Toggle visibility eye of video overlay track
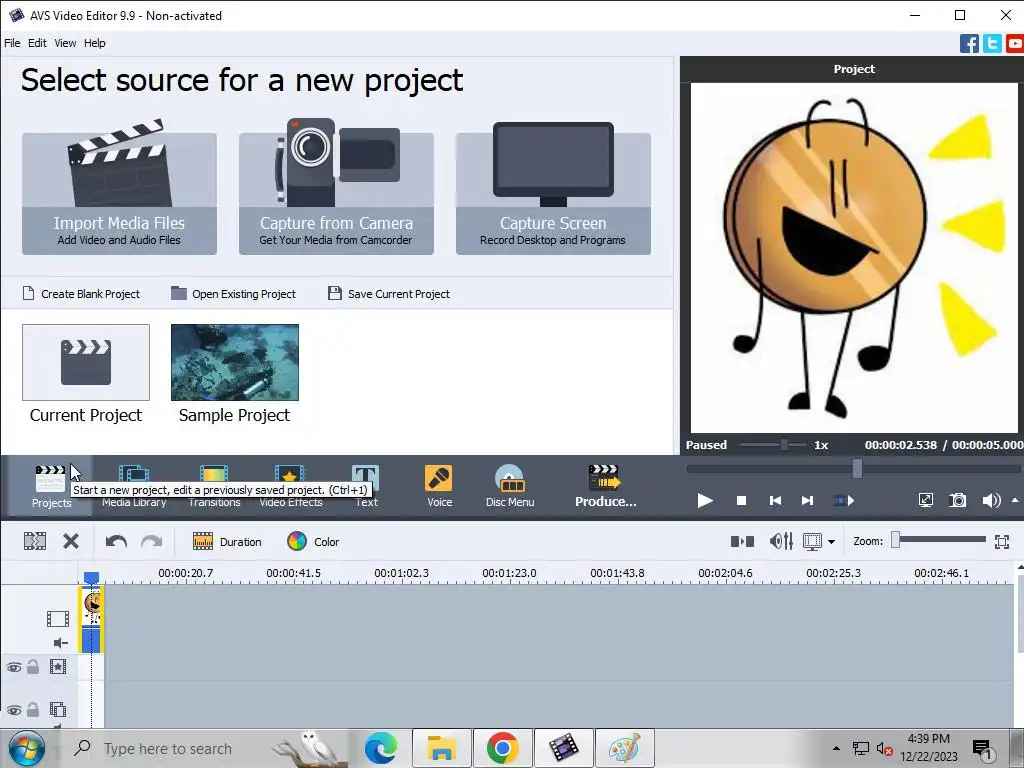1024x768 pixels. coord(14,710)
